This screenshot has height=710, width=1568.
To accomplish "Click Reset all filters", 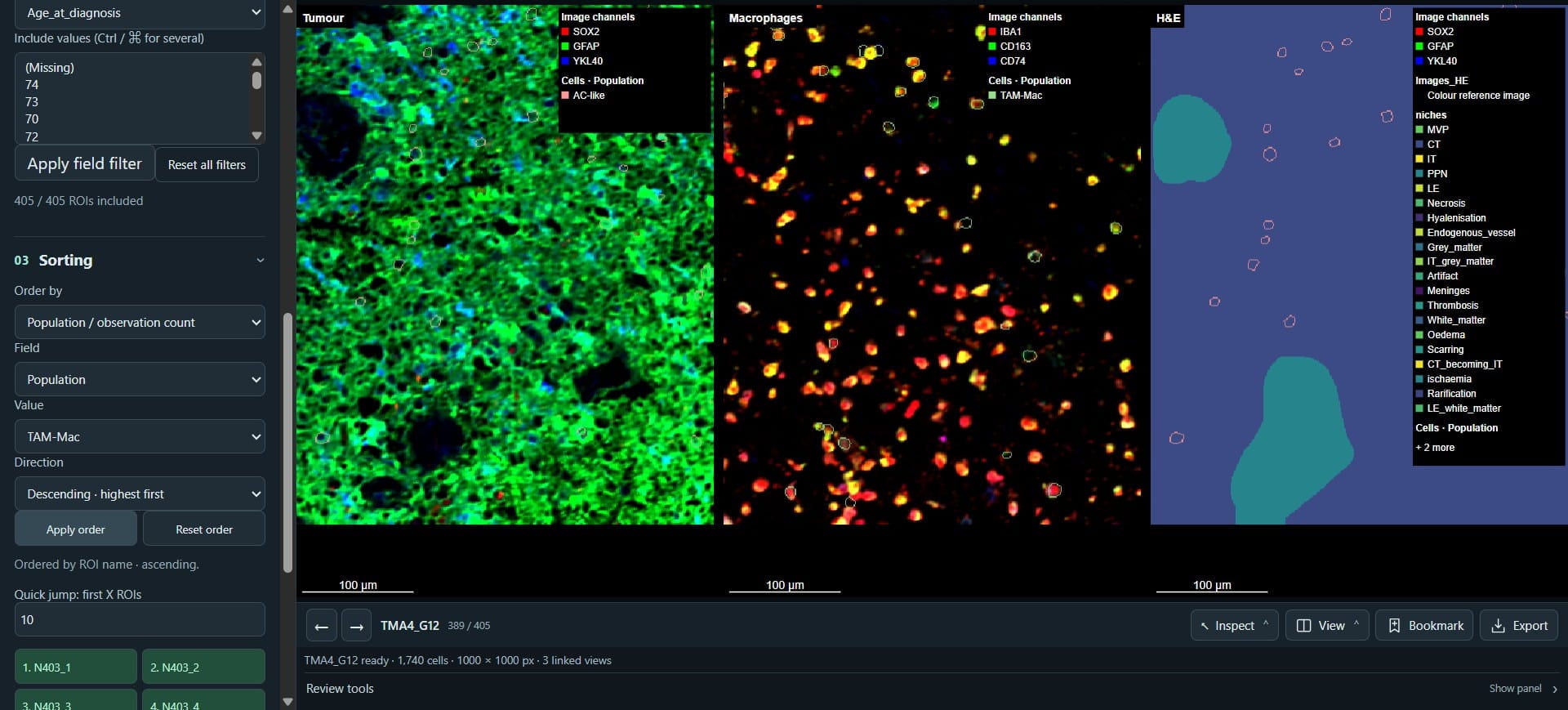I will [x=207, y=164].
